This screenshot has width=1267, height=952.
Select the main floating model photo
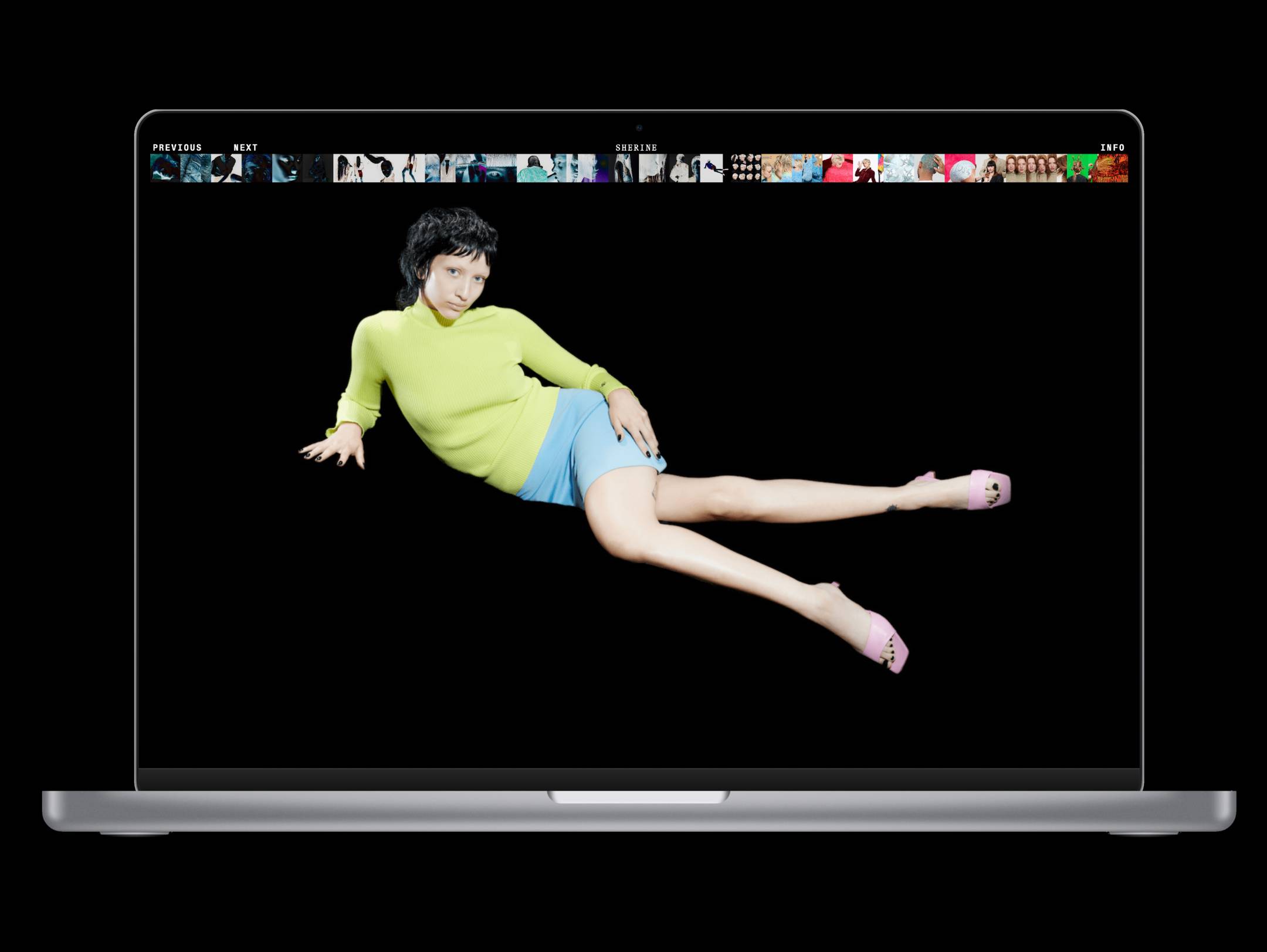pyautogui.click(x=654, y=440)
